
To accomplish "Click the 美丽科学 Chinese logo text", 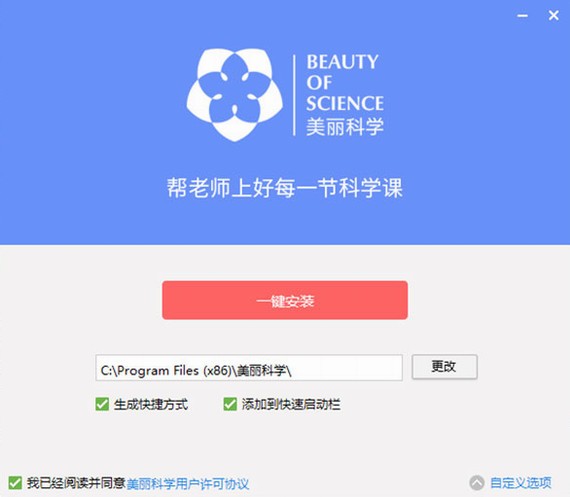I will coord(345,127).
